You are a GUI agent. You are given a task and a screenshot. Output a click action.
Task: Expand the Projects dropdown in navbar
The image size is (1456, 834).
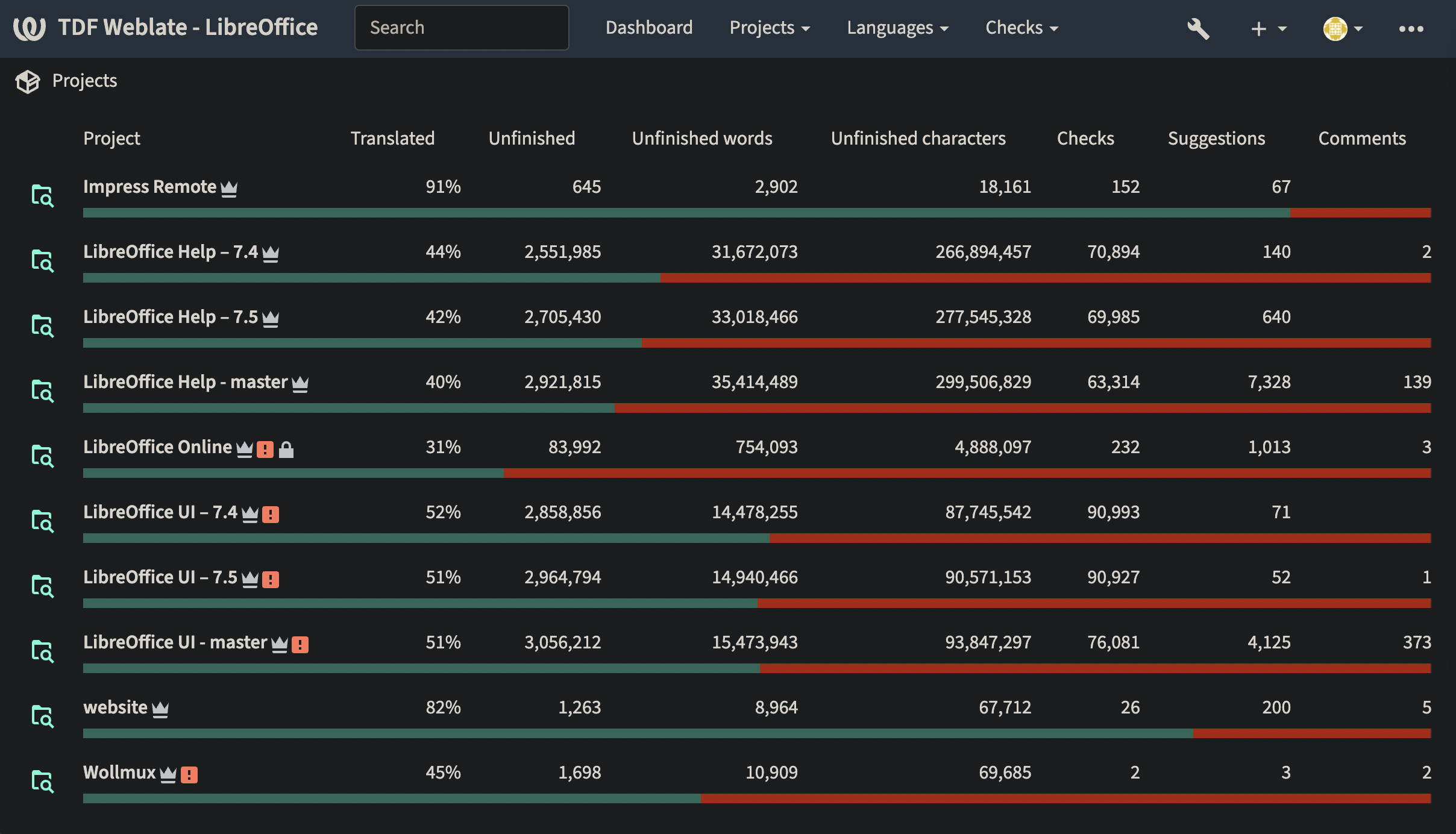tap(770, 28)
